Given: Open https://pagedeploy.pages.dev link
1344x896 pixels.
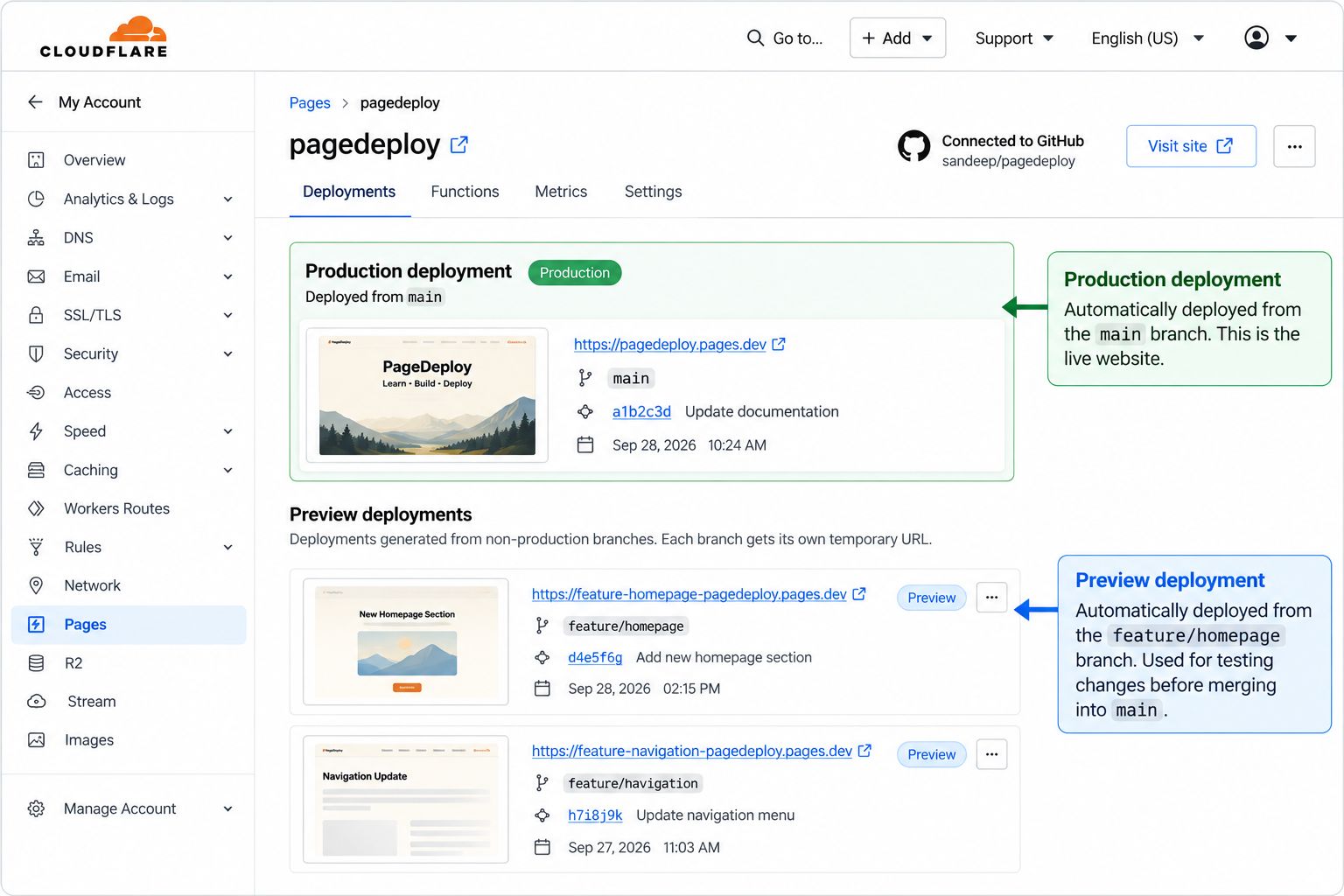Looking at the screenshot, I should [670, 344].
